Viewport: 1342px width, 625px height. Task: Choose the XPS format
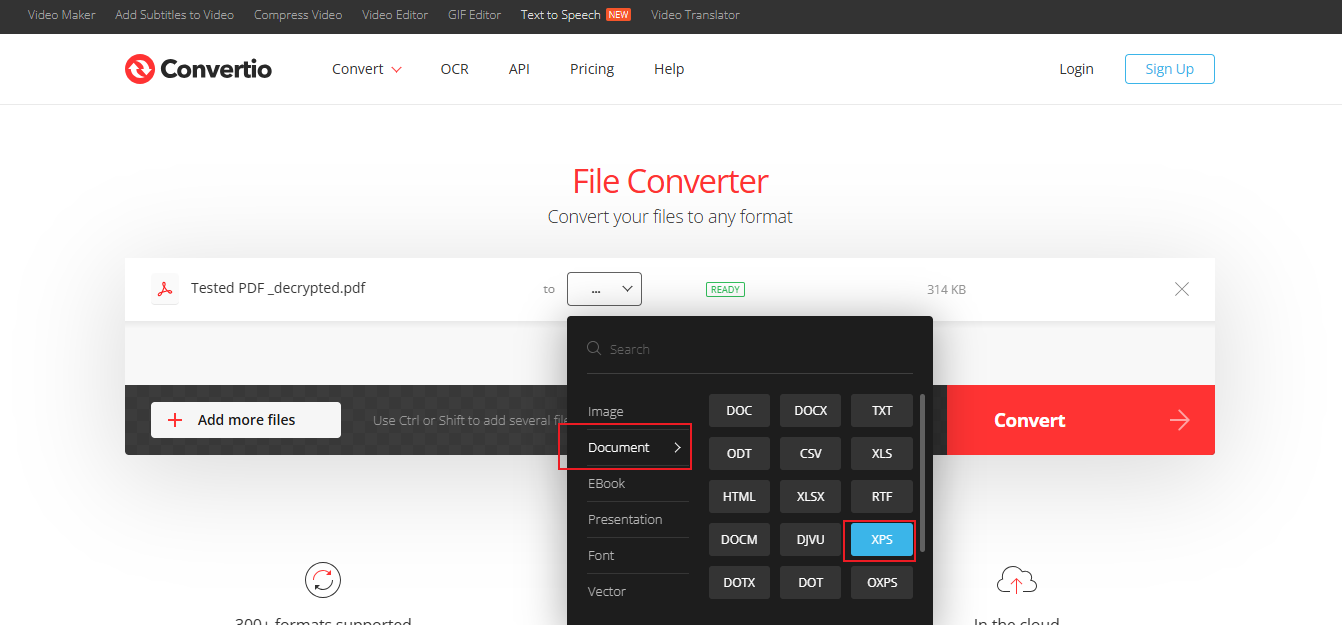(x=881, y=539)
